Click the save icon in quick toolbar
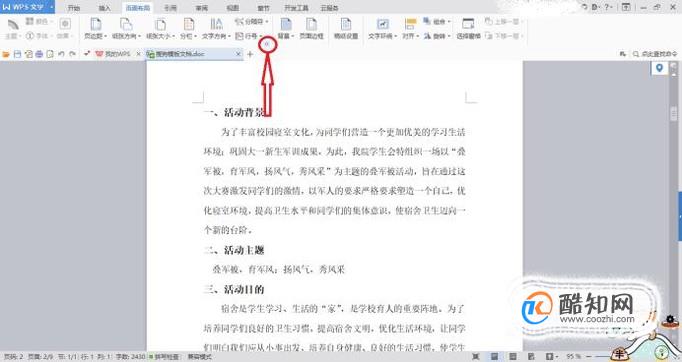The image size is (682, 362). [x=17, y=54]
